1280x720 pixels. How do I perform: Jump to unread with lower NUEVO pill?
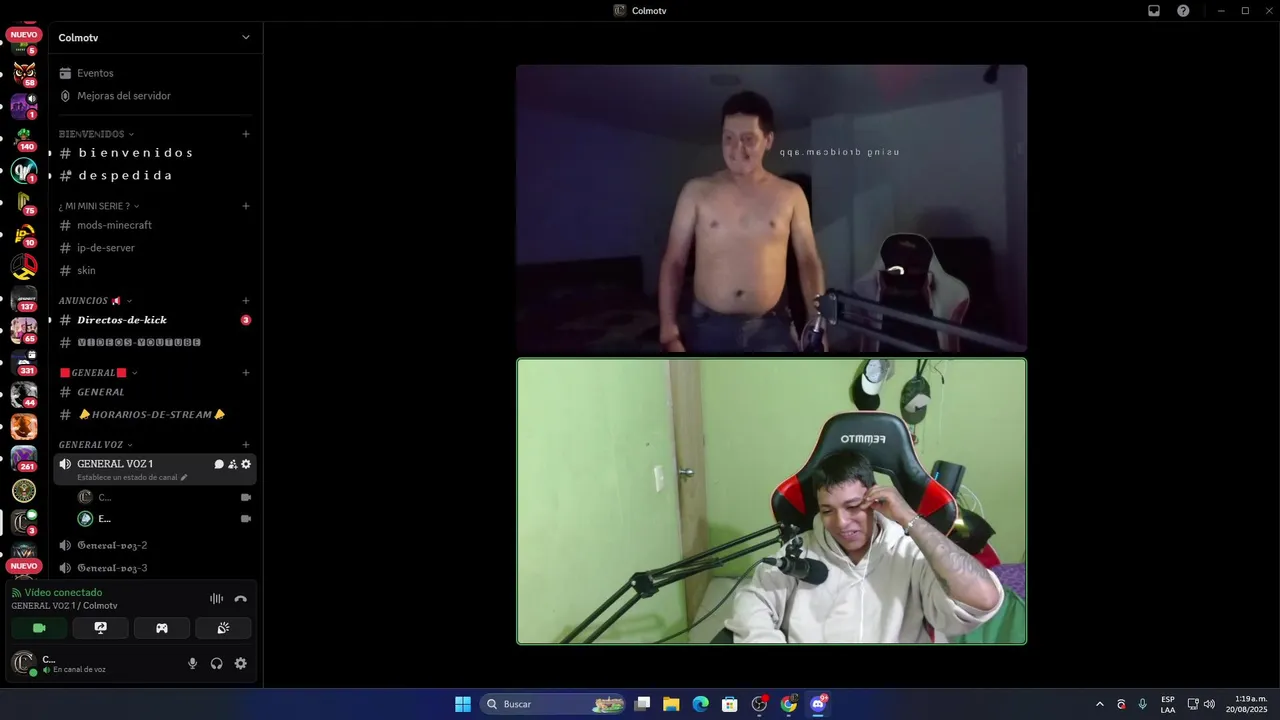(x=24, y=566)
